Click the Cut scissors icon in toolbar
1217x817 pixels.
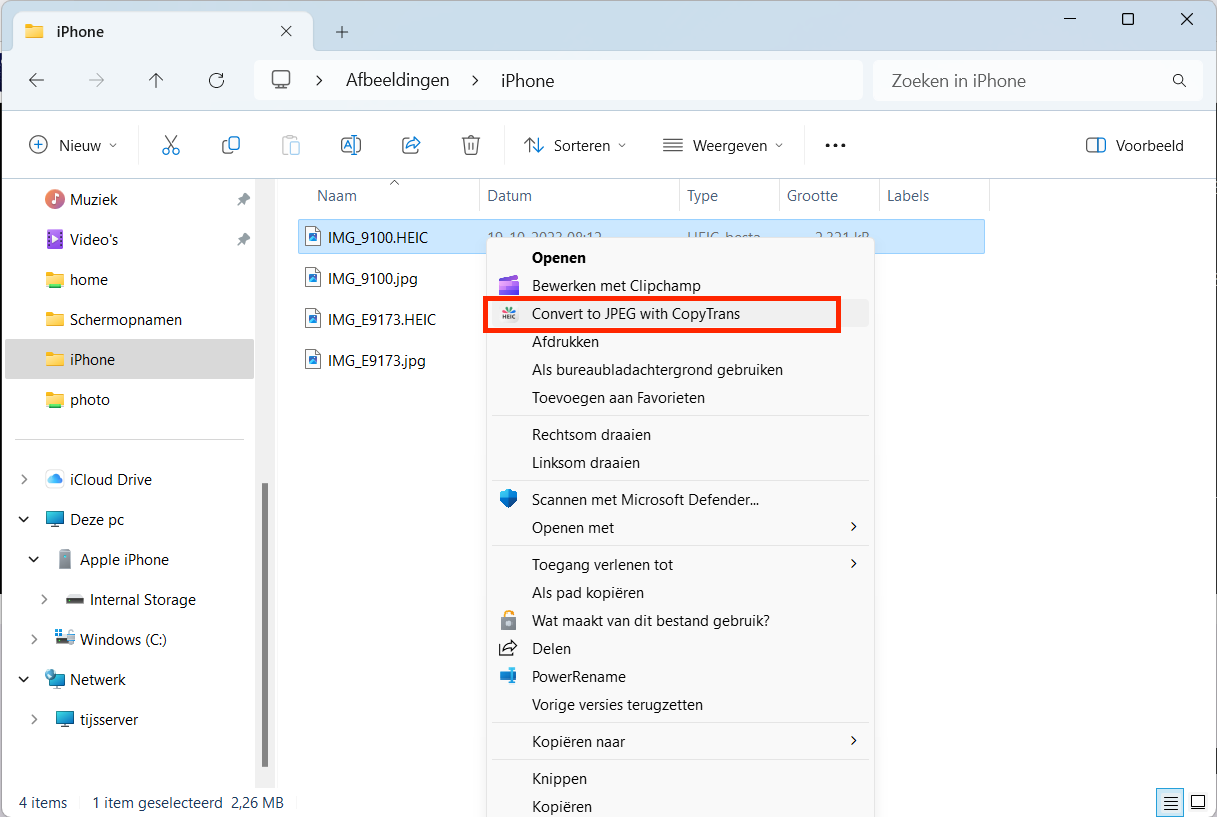[171, 145]
